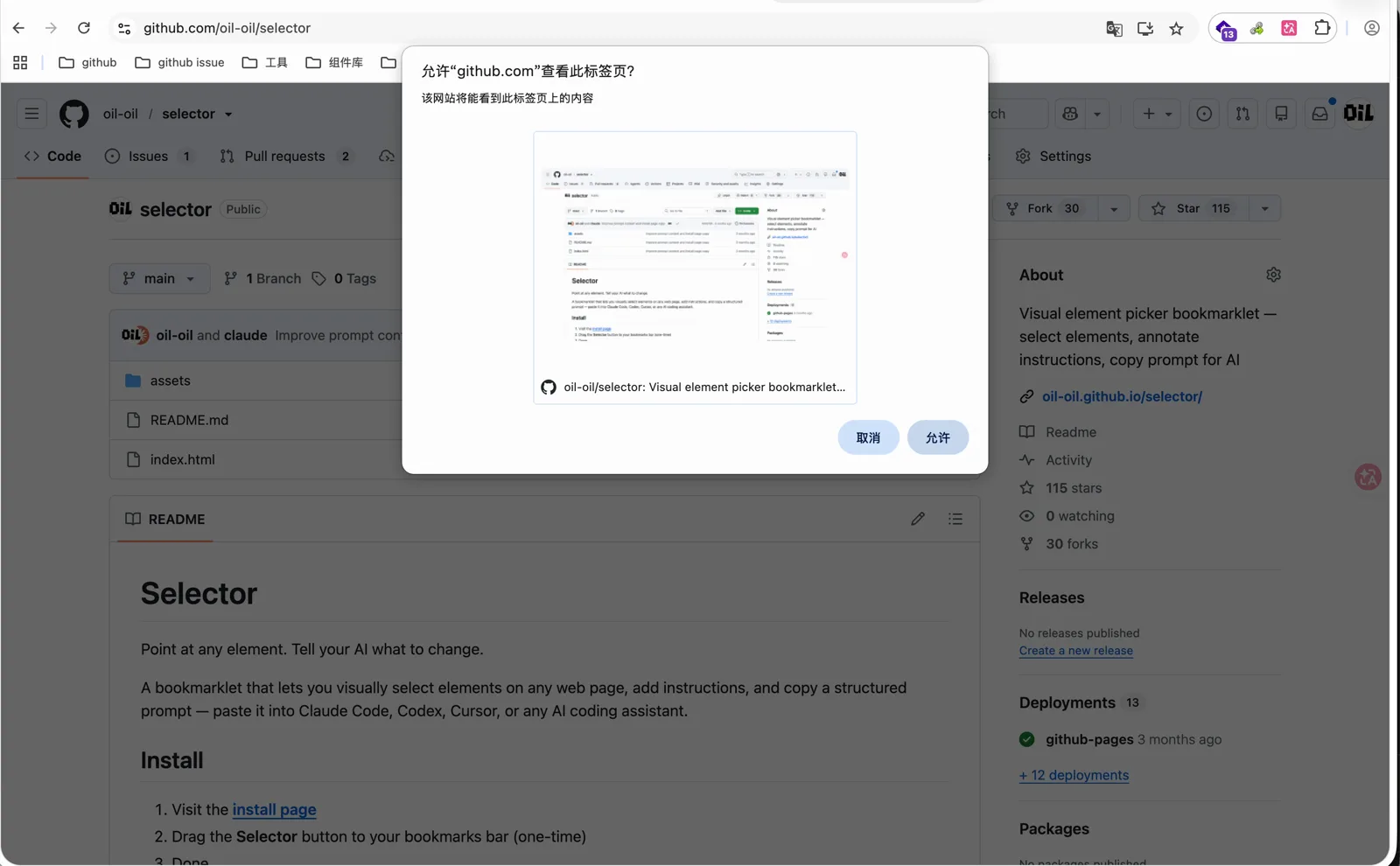Viewport: 1400px width, 866px height.
Task: Click the purple extension icon with badge 13
Action: click(x=1226, y=30)
